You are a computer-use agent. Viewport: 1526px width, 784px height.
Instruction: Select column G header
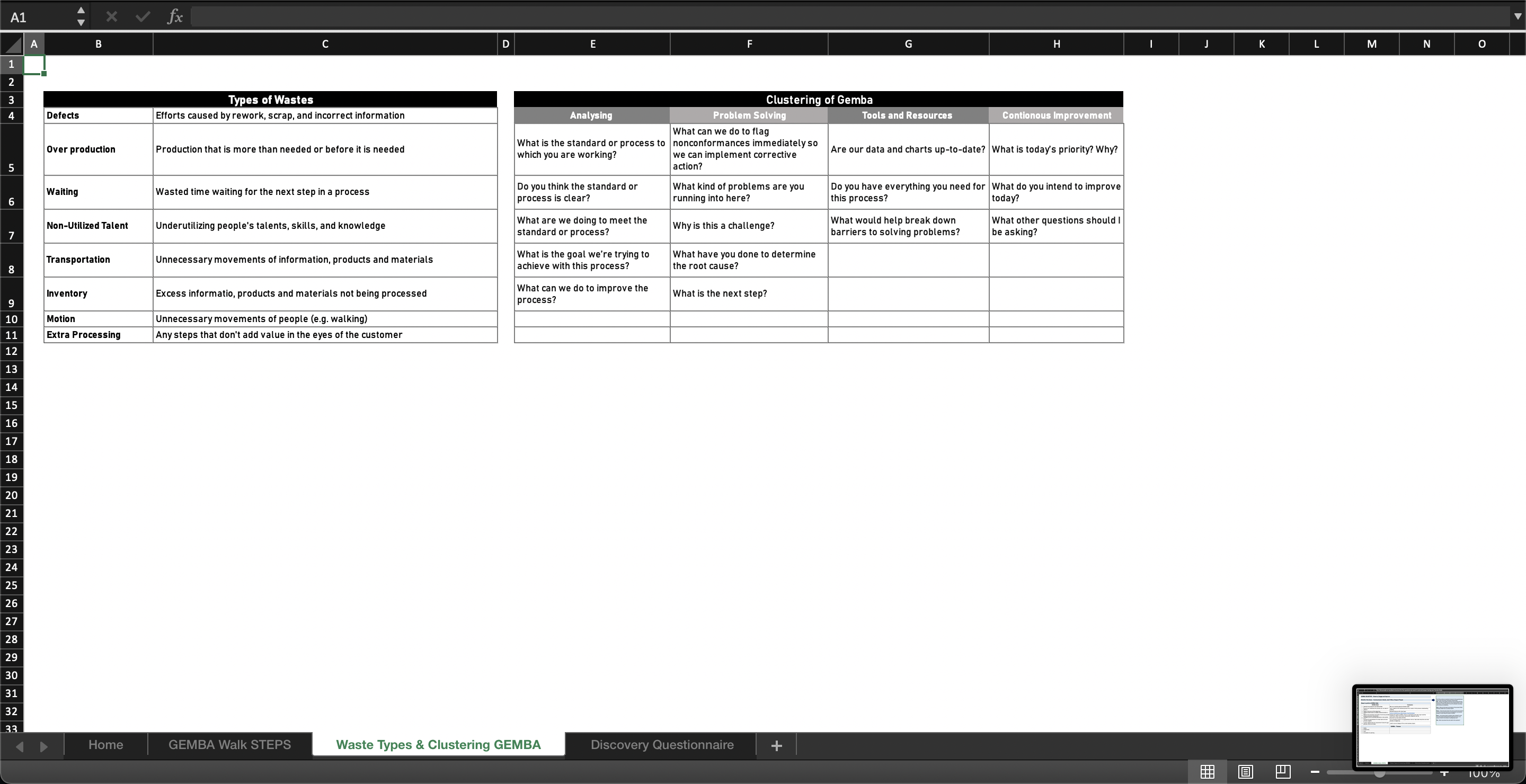pos(908,44)
